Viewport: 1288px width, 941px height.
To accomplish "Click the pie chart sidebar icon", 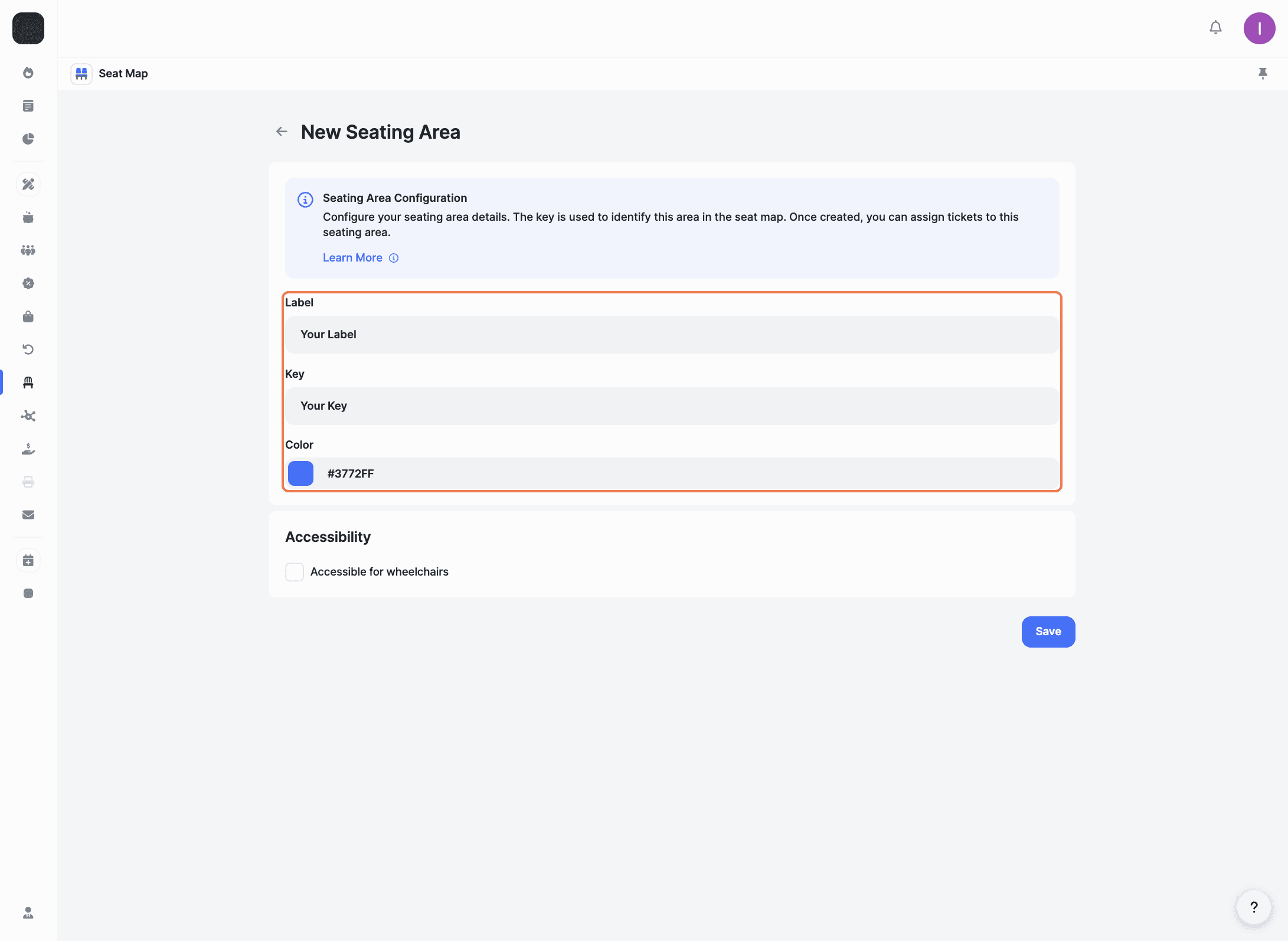I will point(28,139).
